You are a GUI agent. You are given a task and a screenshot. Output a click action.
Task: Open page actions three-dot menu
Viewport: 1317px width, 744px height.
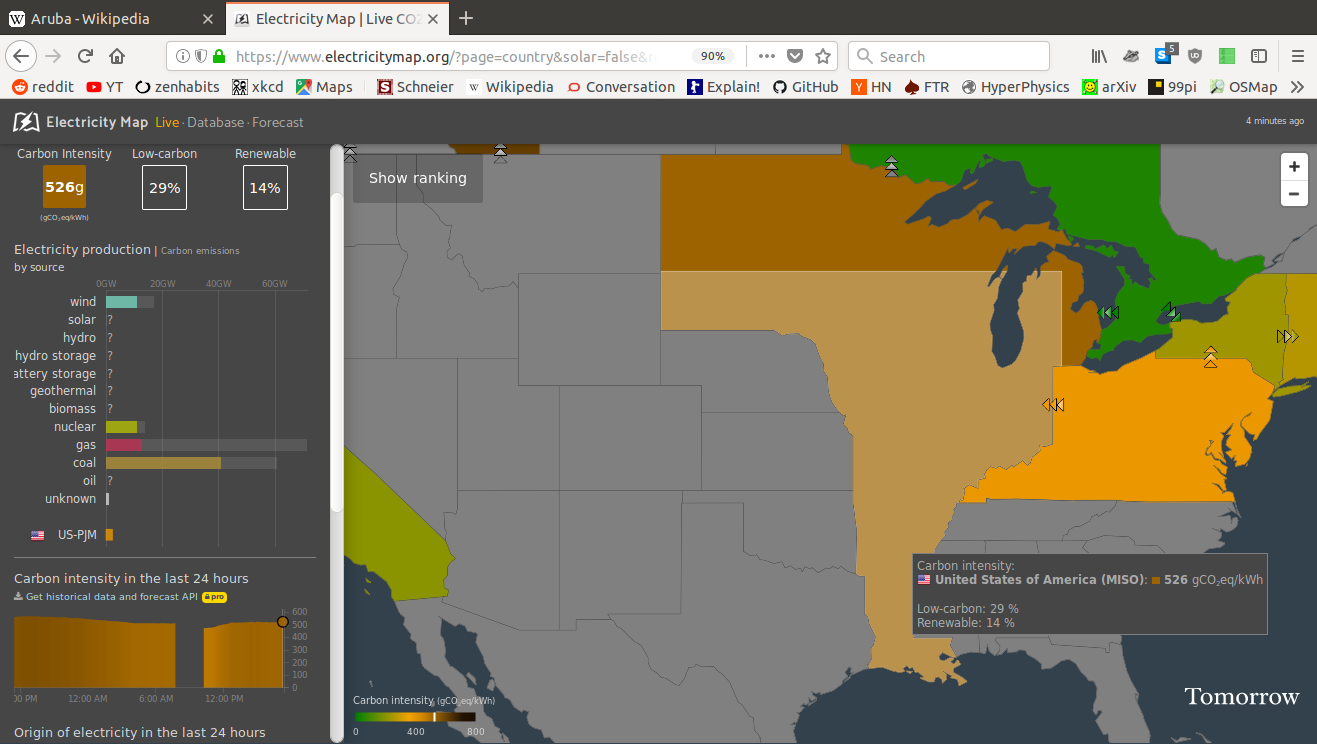(x=767, y=56)
